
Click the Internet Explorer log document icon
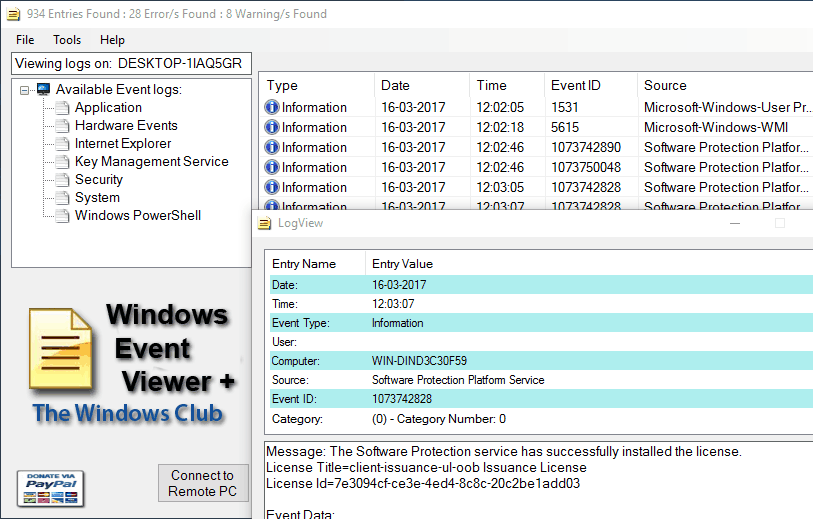(62, 144)
